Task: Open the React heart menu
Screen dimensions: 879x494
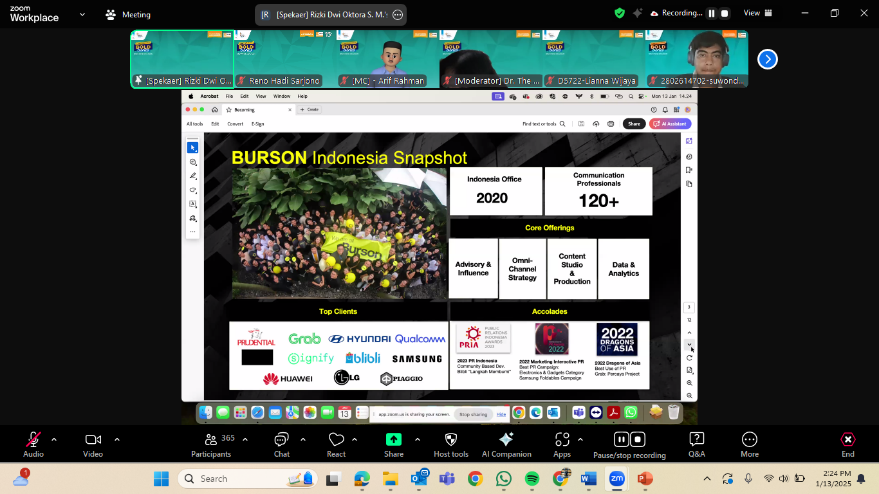Action: pos(336,445)
